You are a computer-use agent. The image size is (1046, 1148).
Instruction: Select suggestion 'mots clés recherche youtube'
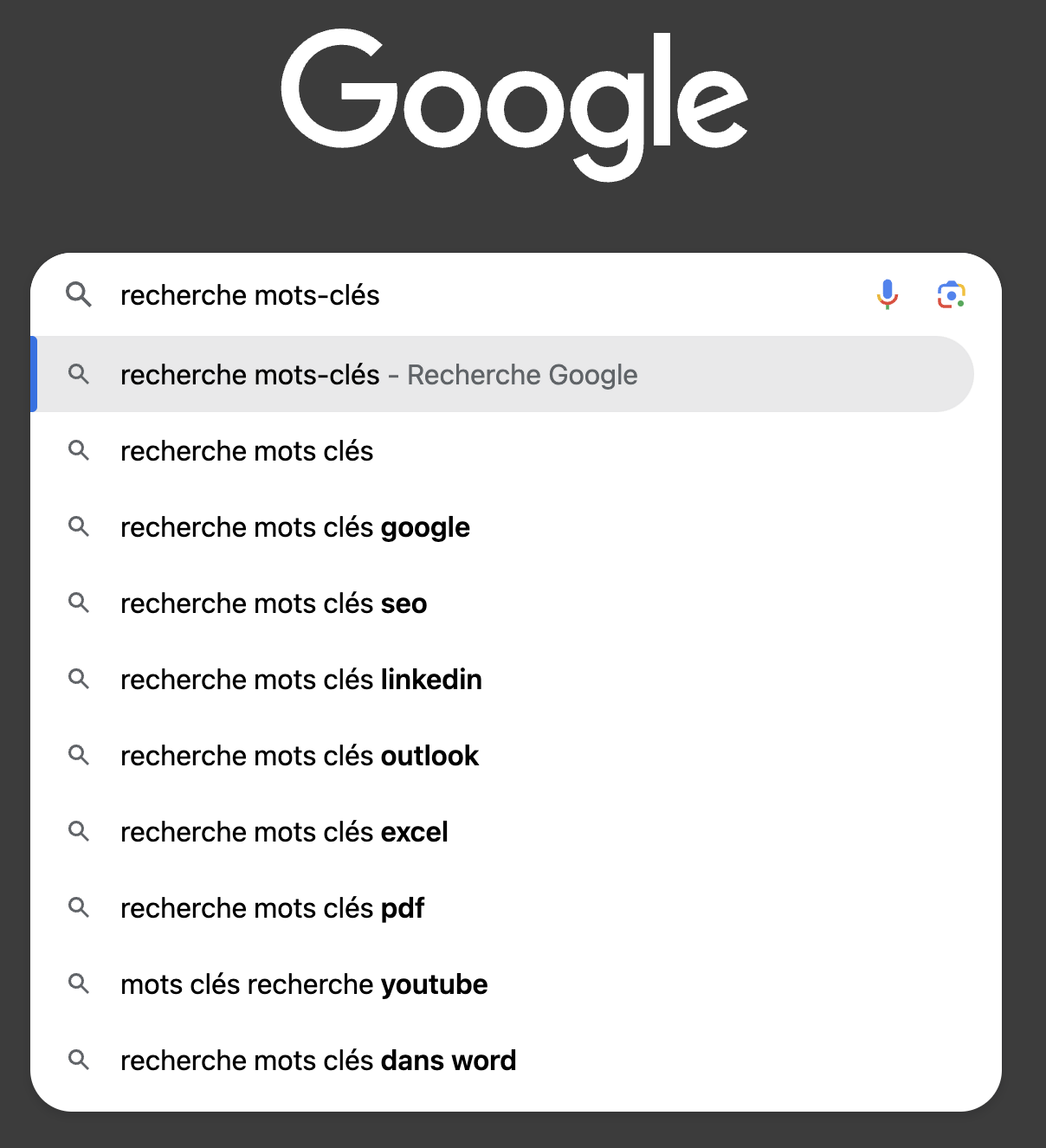[502, 984]
